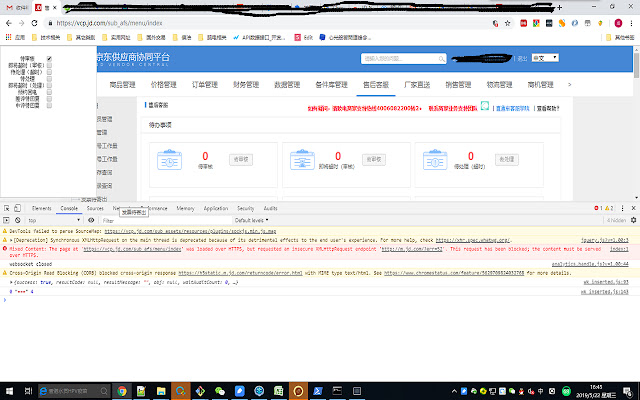This screenshot has height=400, width=640.
Task: Open File Explorer from the taskbar
Action: (161, 391)
